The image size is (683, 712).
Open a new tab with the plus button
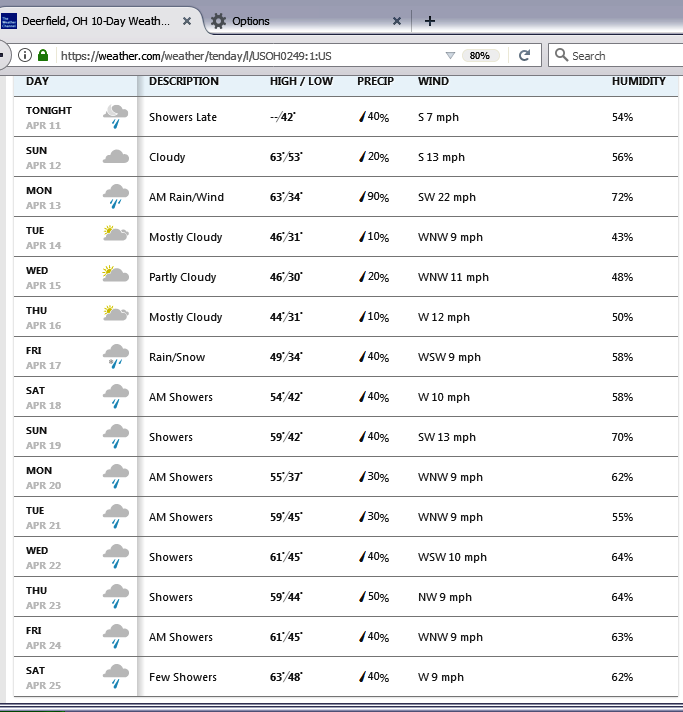[430, 21]
